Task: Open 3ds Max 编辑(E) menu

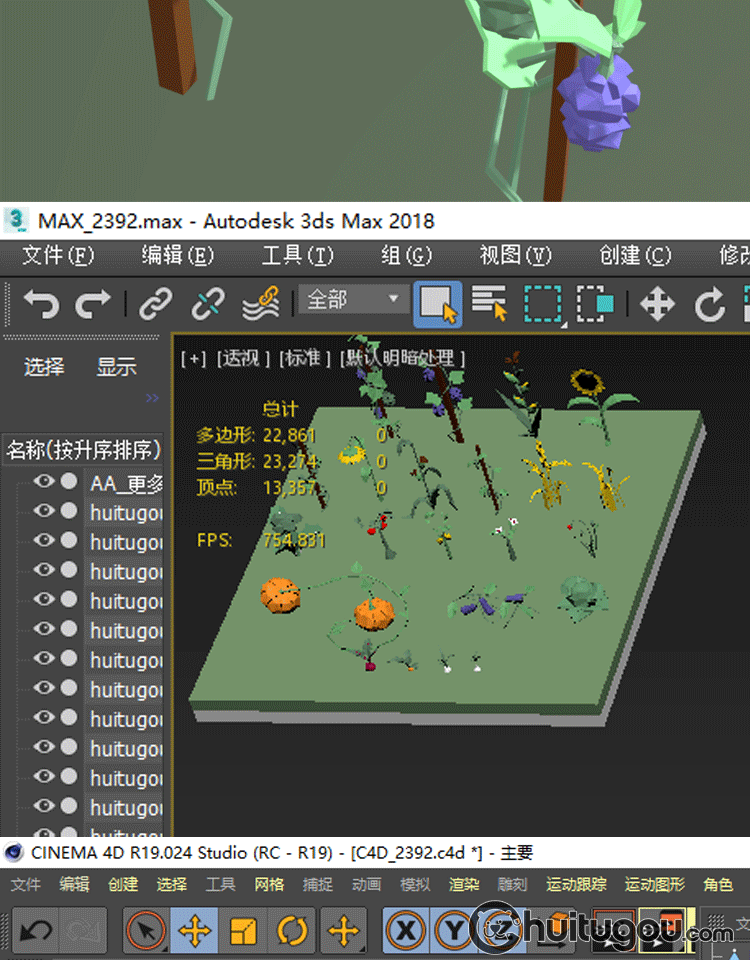Action: (178, 255)
